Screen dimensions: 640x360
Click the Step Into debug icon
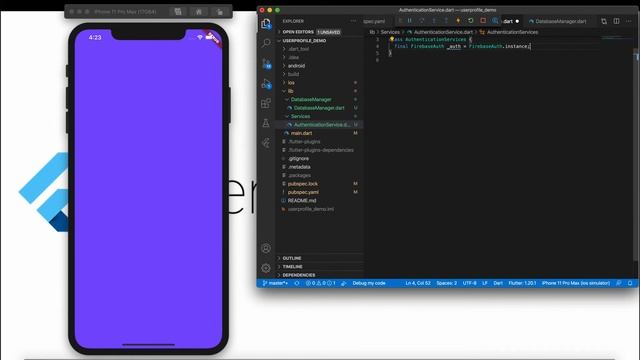pos(434,21)
